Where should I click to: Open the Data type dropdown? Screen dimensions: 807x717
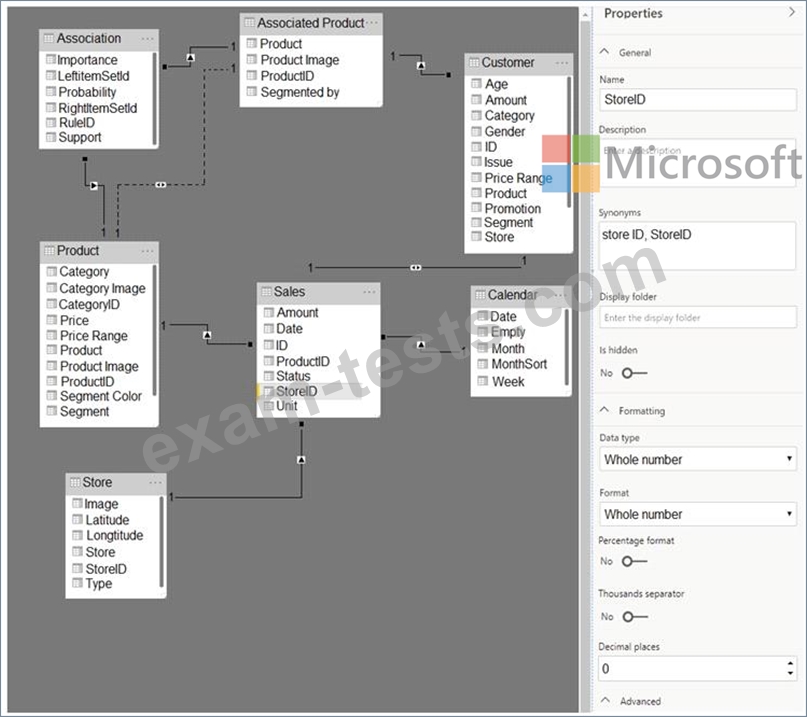[x=698, y=460]
